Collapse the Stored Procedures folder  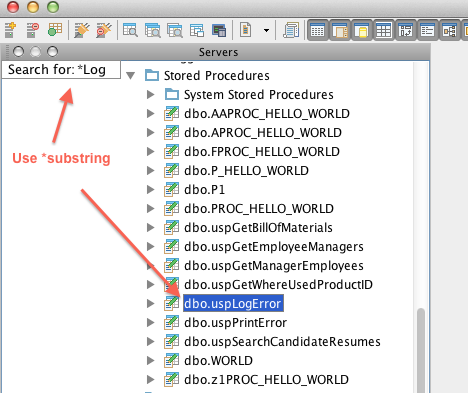pos(131,76)
